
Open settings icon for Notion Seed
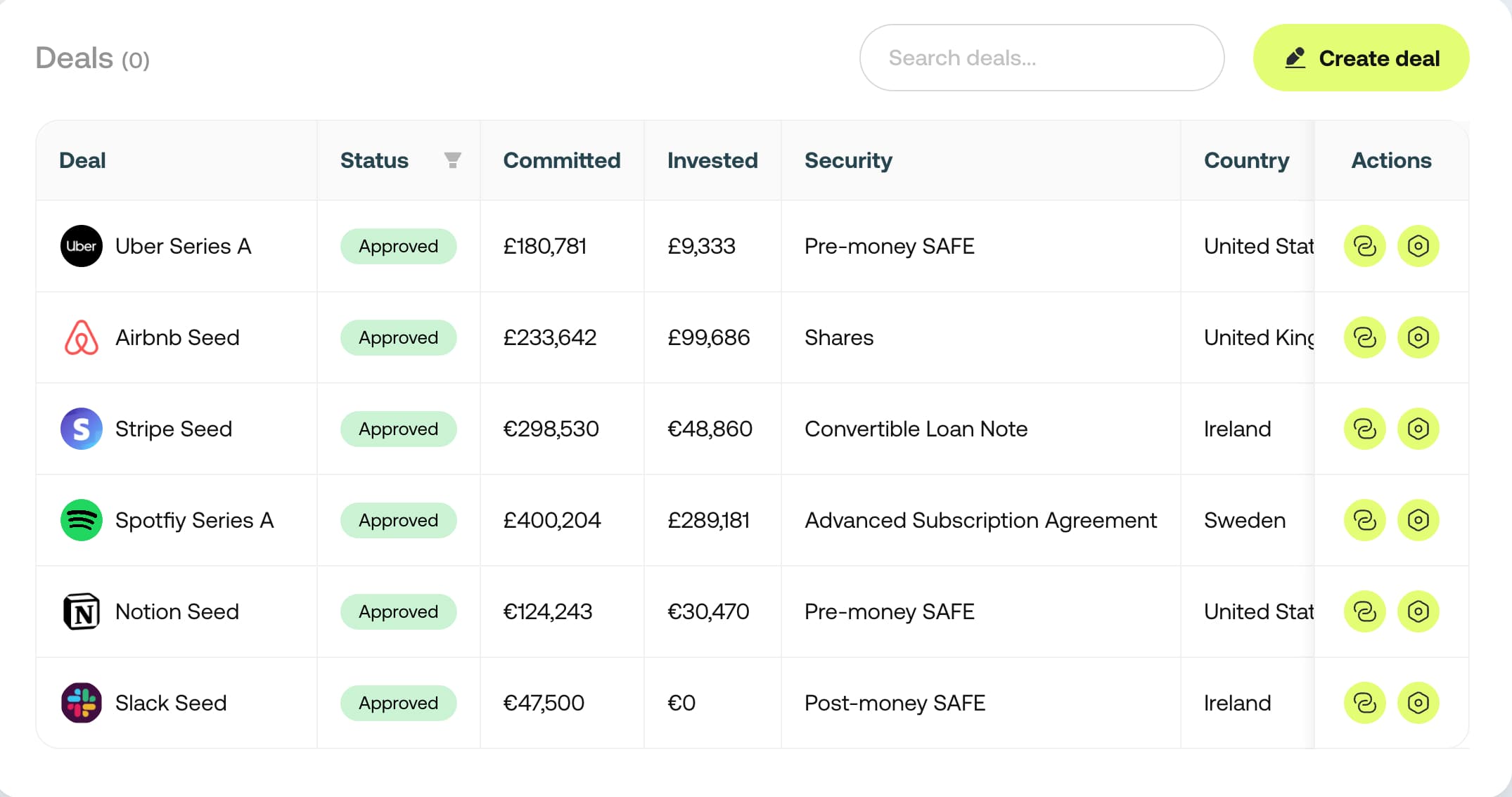point(1418,611)
